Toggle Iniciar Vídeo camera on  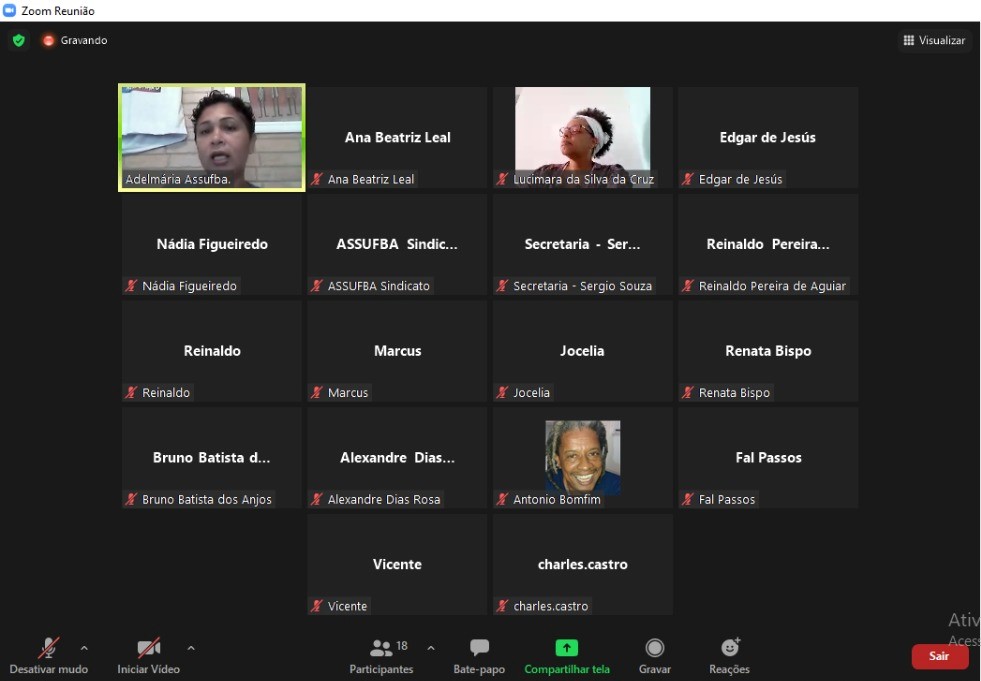(x=149, y=648)
